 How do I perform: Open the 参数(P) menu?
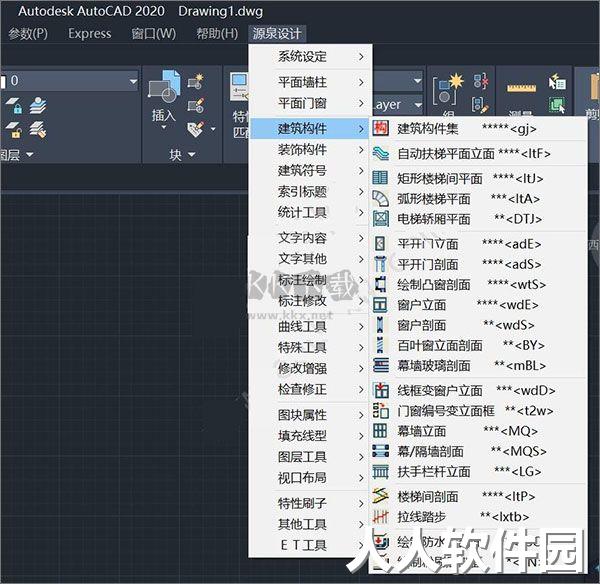click(x=28, y=34)
